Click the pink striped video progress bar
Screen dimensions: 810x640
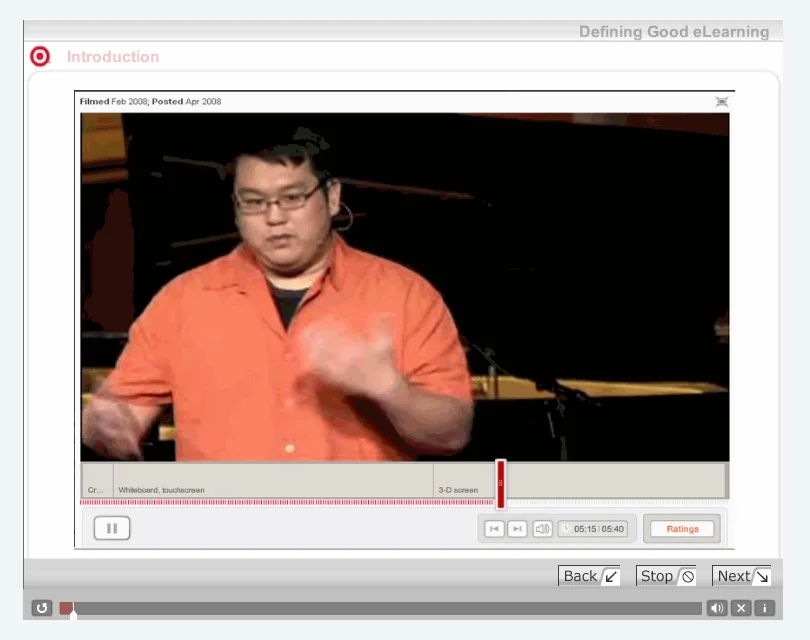[x=287, y=502]
